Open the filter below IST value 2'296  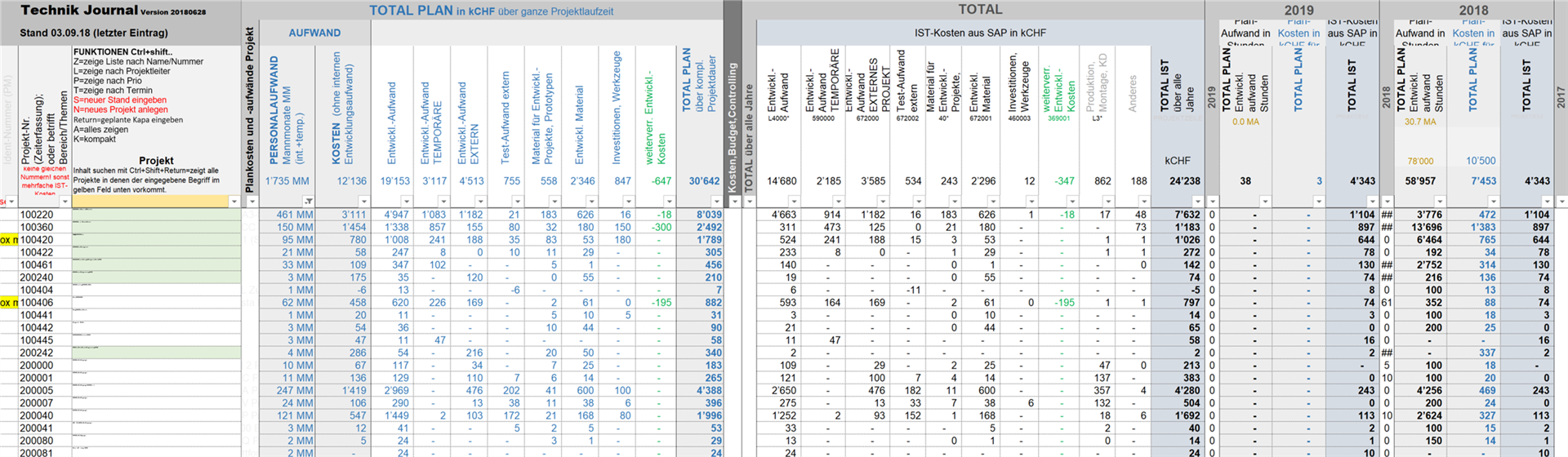pyautogui.click(x=991, y=201)
